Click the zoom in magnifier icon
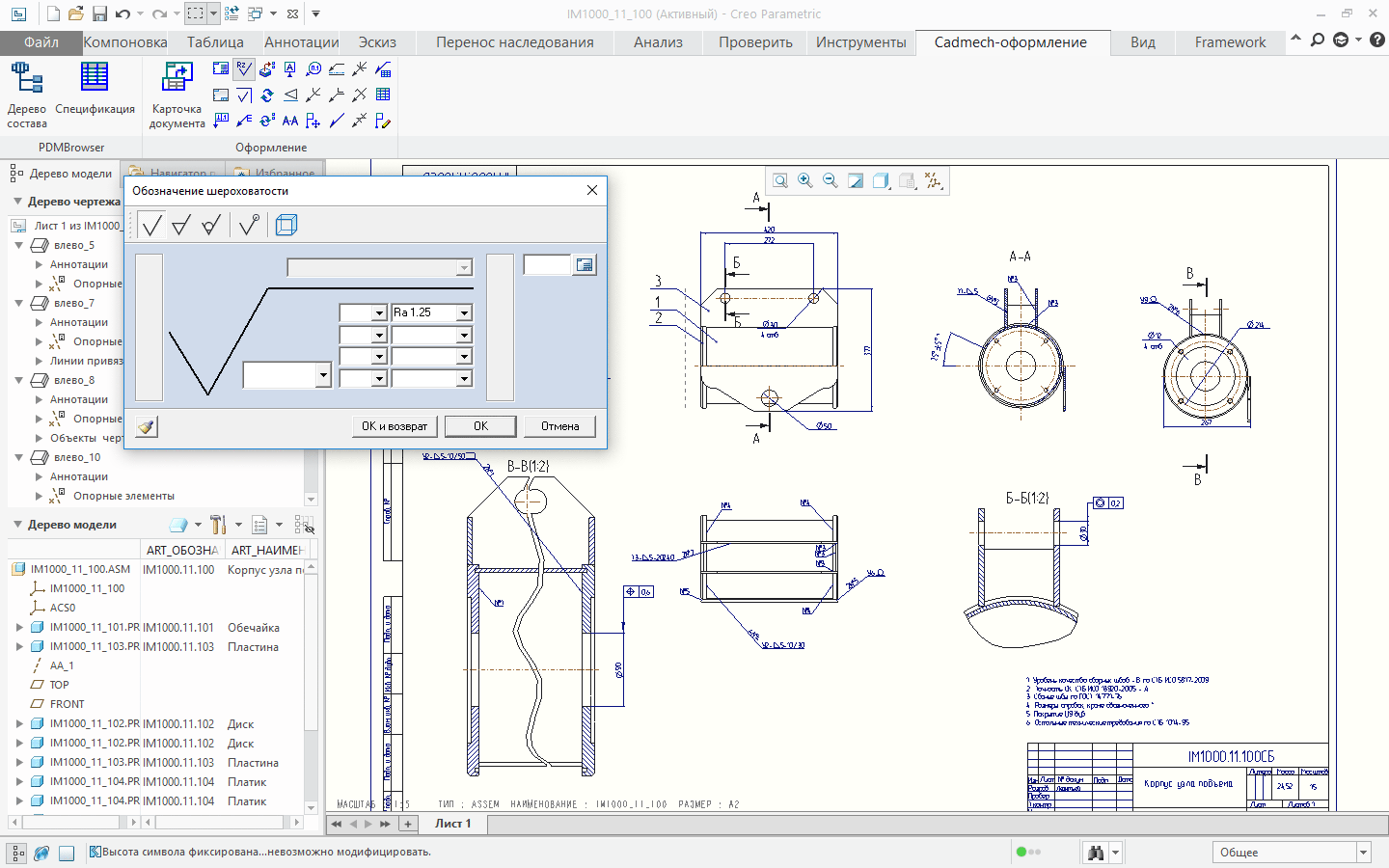 805,181
